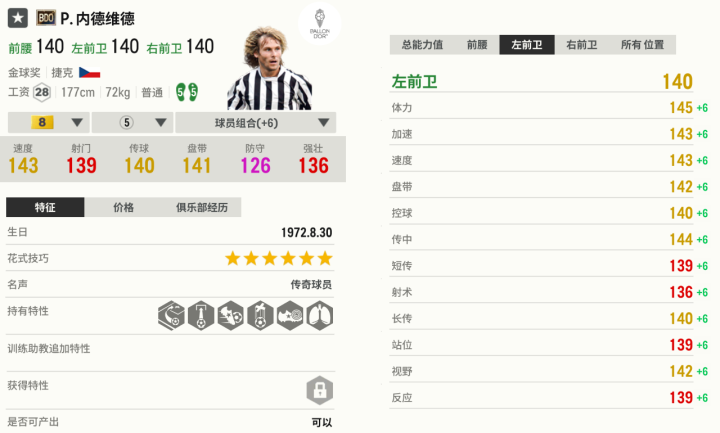This screenshot has height=433, width=720.
Task: Open the enhancement level 8 dropdown
Action: 47,123
